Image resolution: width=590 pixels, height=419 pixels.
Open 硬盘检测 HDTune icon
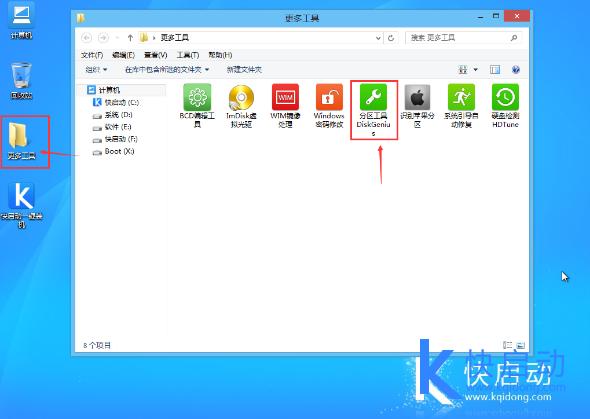click(x=505, y=106)
